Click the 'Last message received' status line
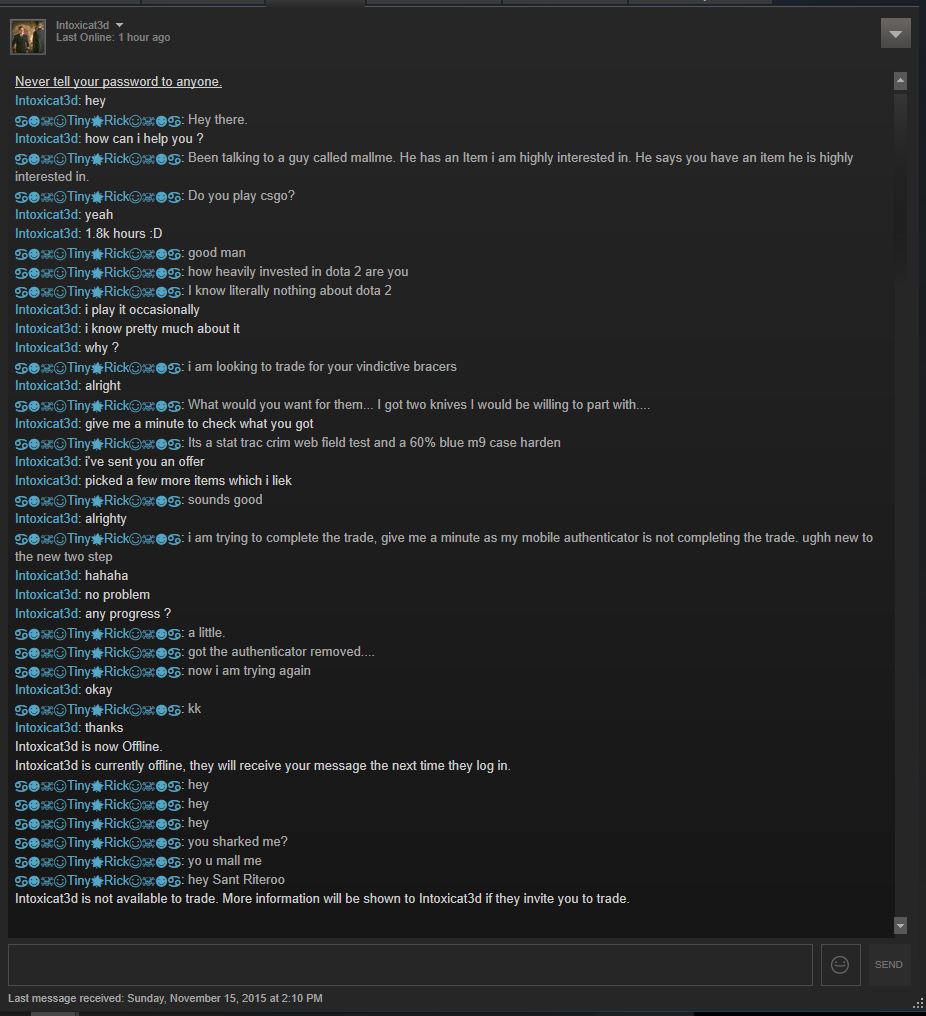 165,999
